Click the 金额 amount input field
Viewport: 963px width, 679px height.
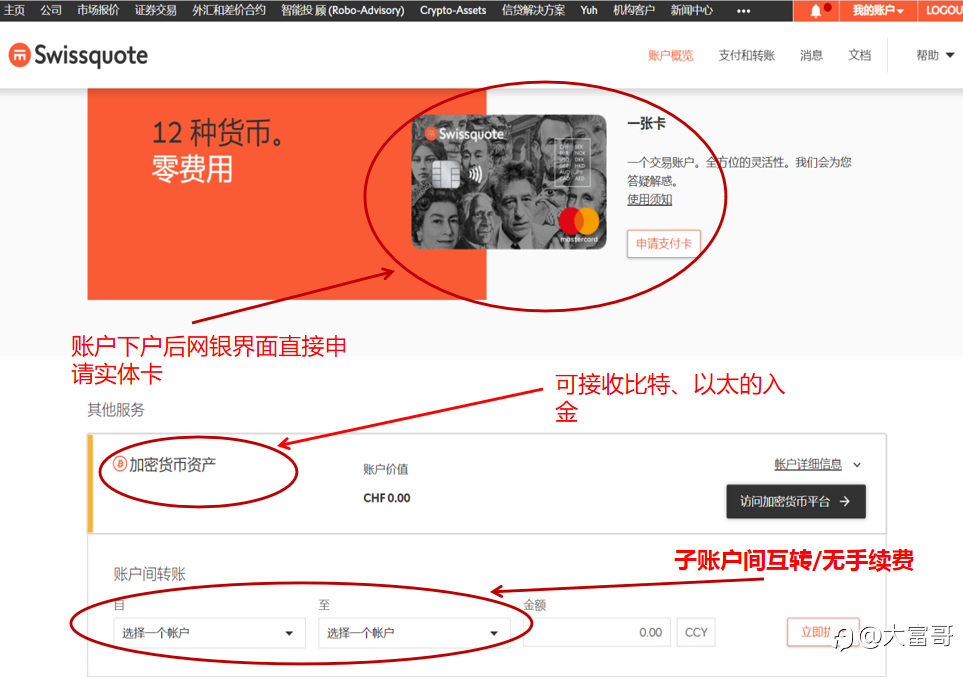click(596, 632)
